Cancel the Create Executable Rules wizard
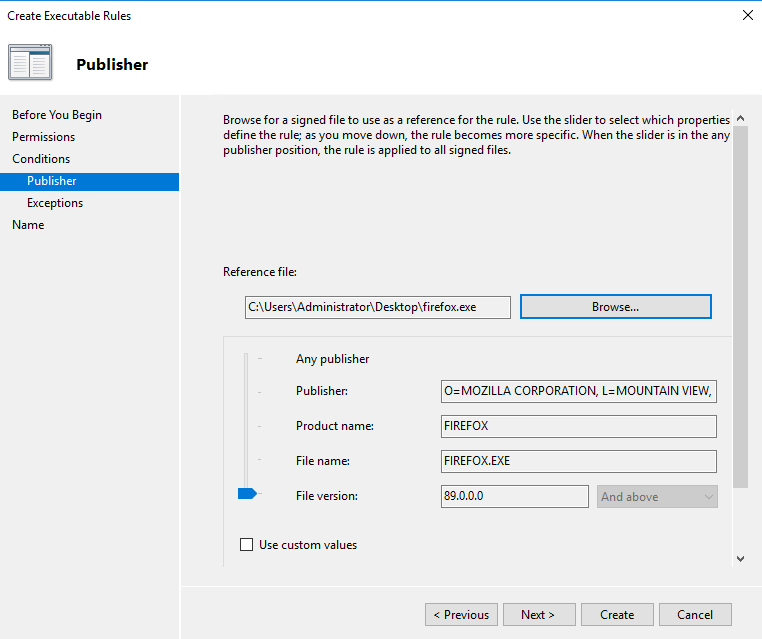Viewport: 762px width, 639px height. click(695, 615)
